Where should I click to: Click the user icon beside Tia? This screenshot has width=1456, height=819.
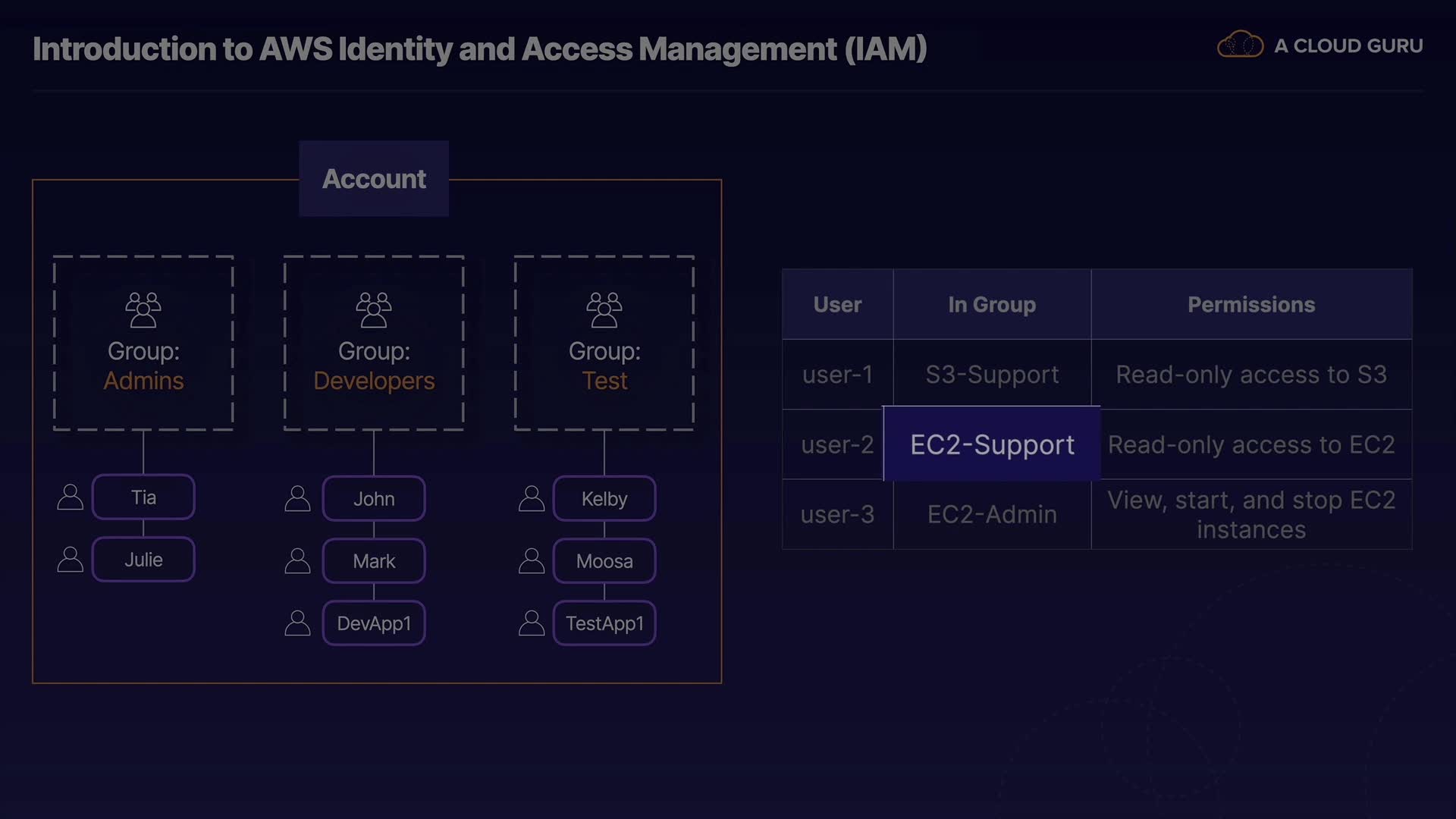tap(71, 497)
